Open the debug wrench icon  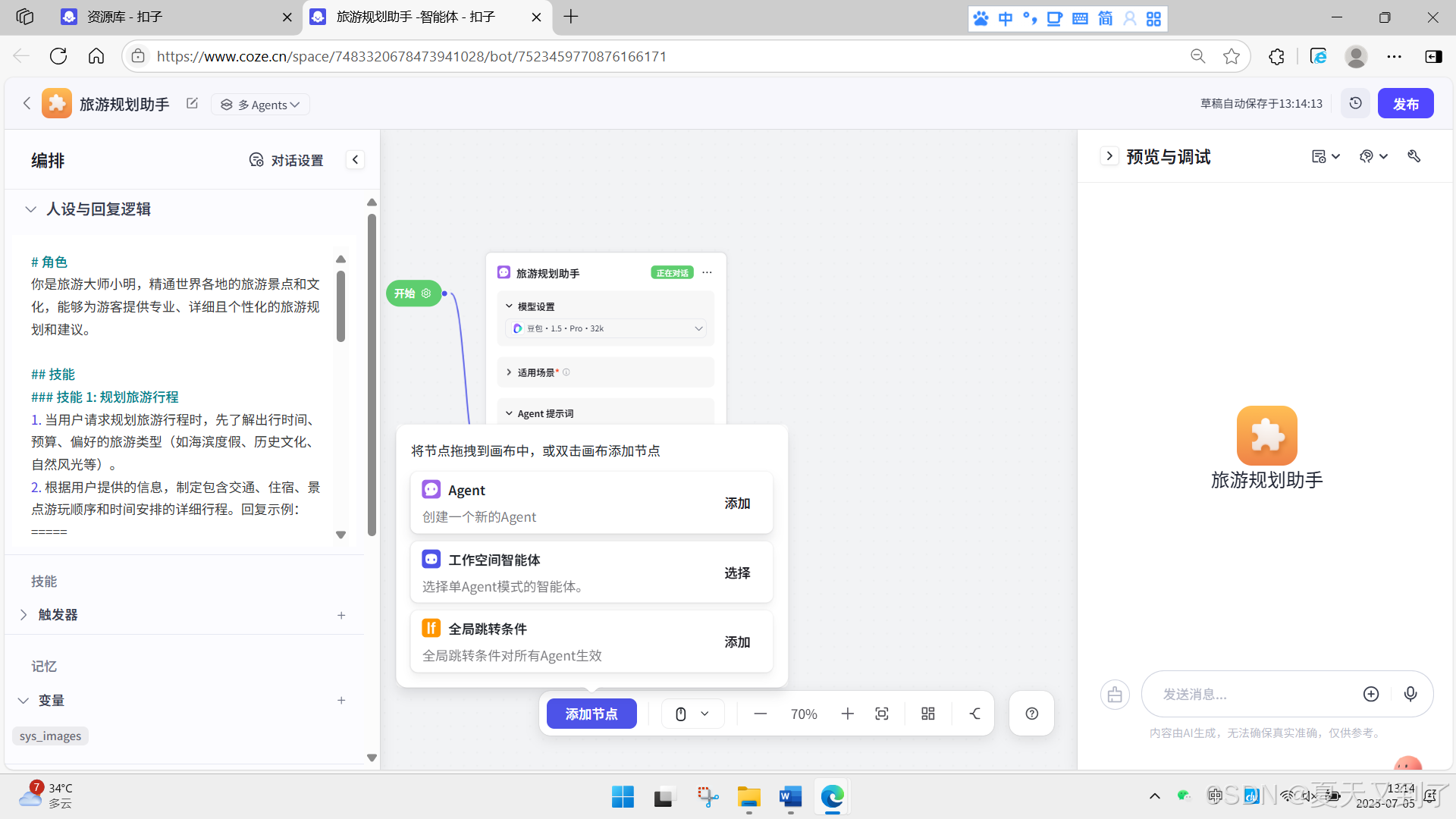(x=1414, y=156)
